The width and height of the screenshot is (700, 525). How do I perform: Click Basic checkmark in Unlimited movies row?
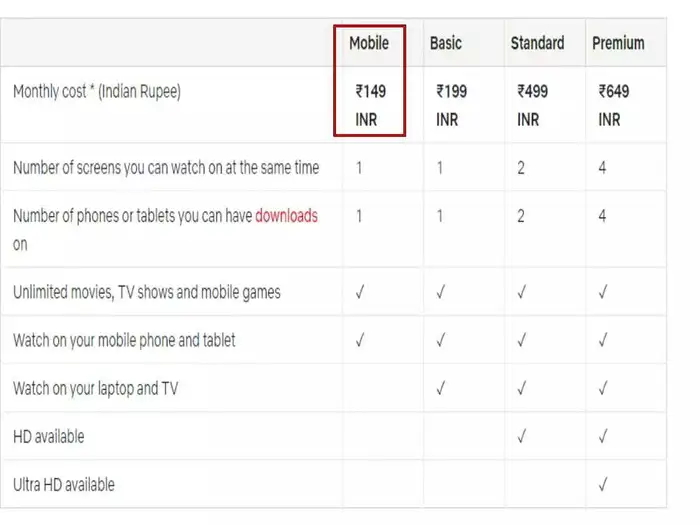(x=441, y=293)
